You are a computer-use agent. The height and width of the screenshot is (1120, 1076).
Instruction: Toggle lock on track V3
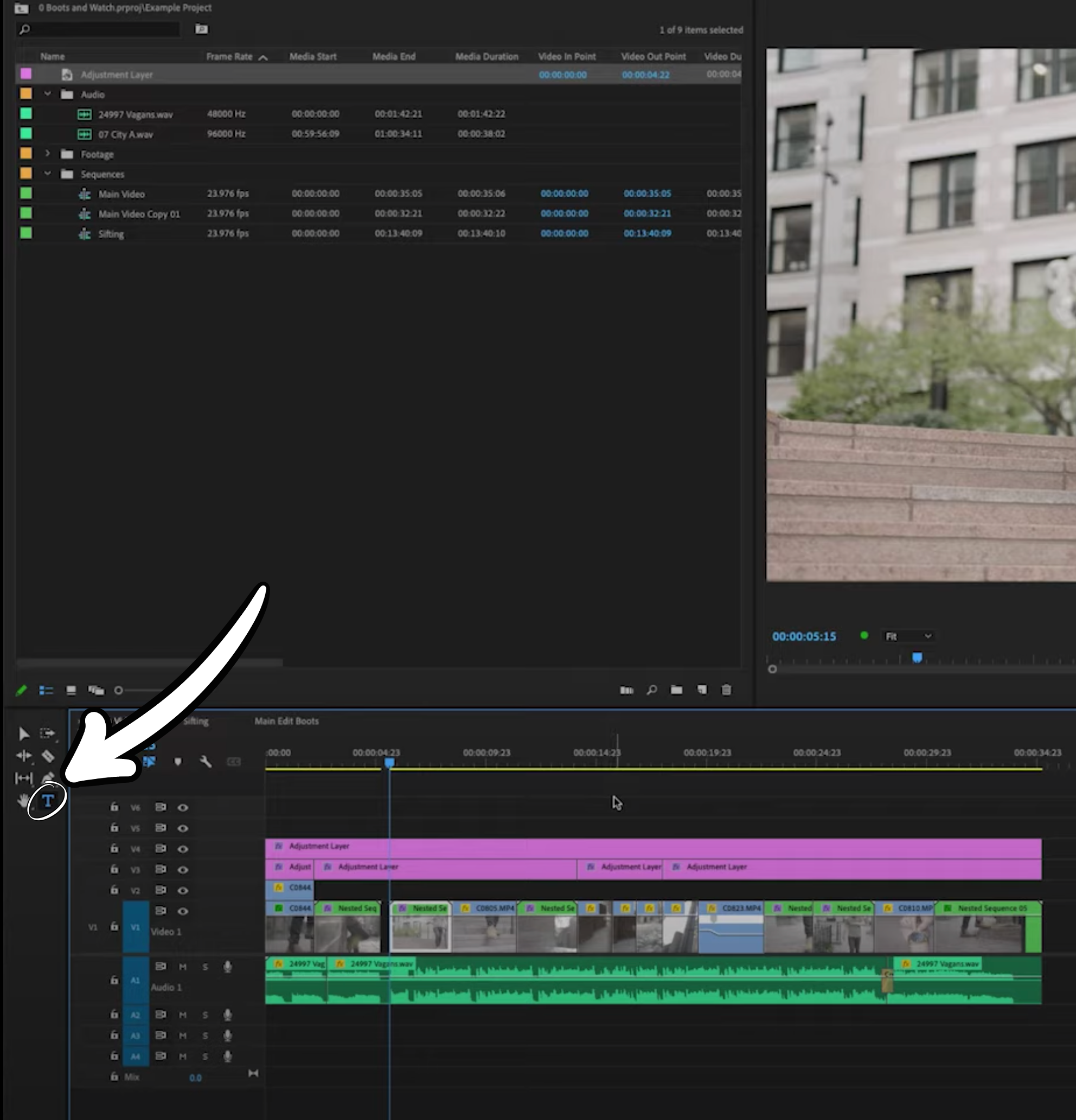click(x=114, y=869)
